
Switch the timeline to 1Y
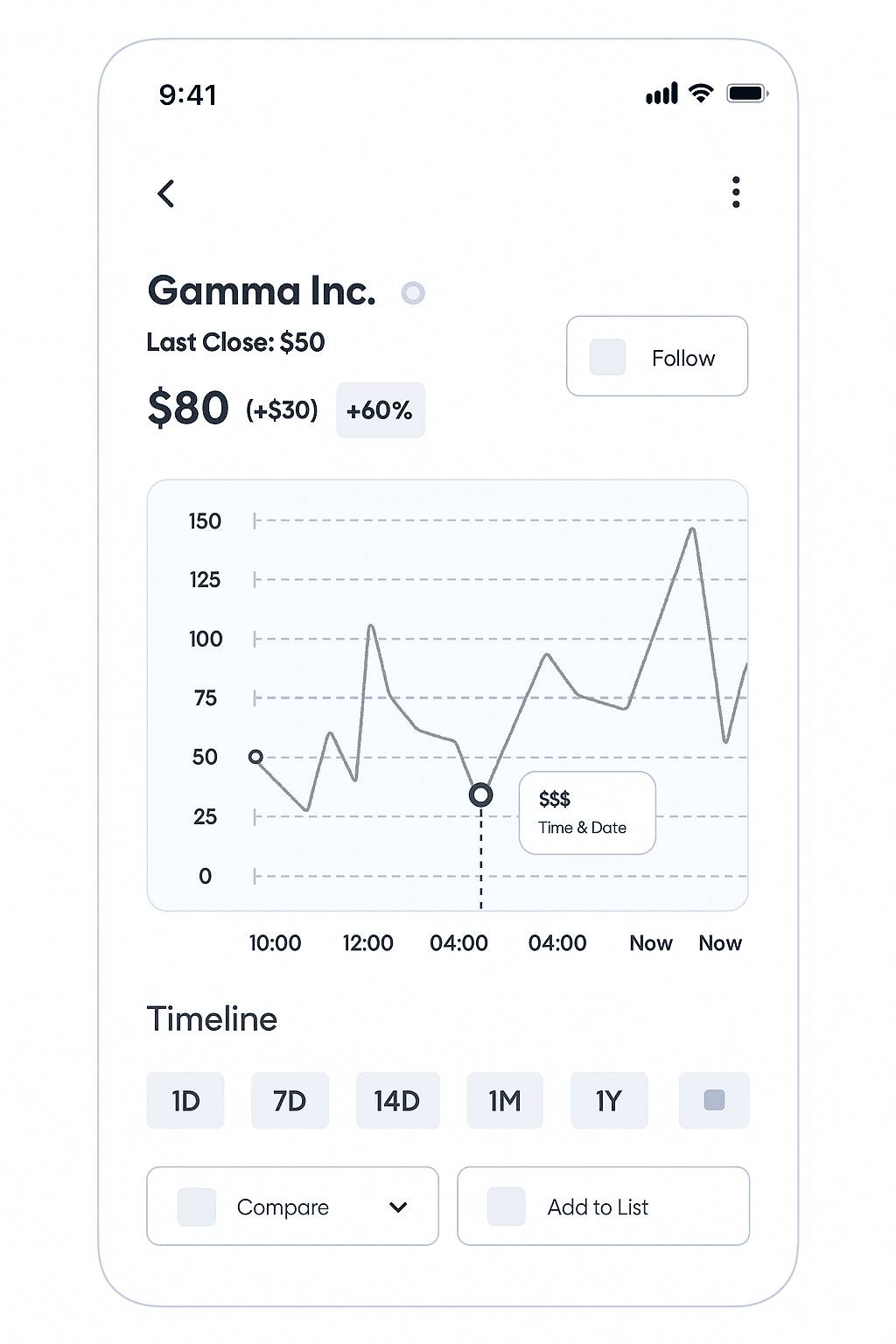pyautogui.click(x=609, y=1100)
